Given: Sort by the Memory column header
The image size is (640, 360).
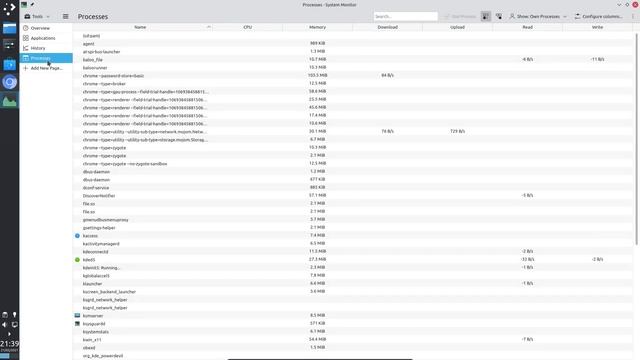Looking at the screenshot, I should click(317, 27).
